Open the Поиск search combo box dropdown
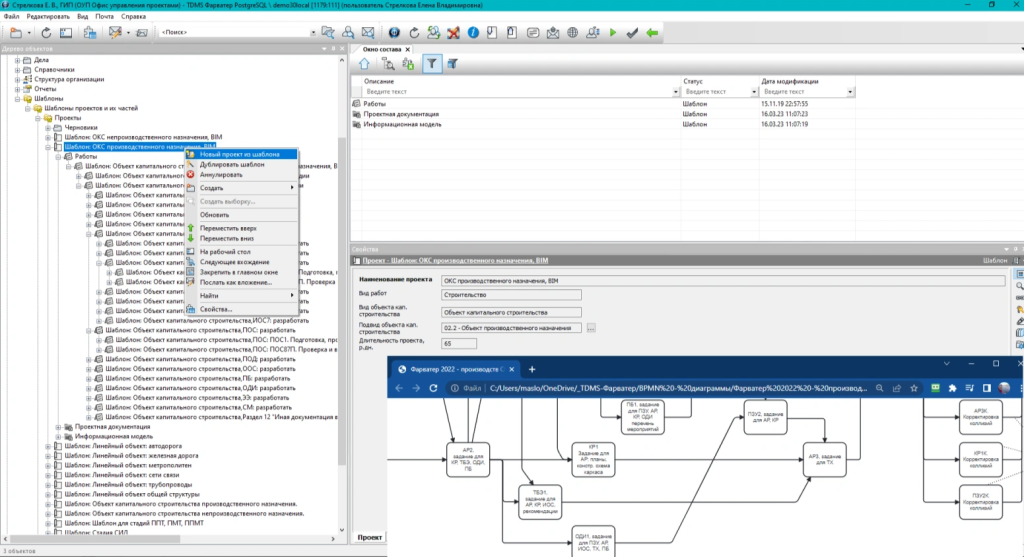 click(x=312, y=33)
